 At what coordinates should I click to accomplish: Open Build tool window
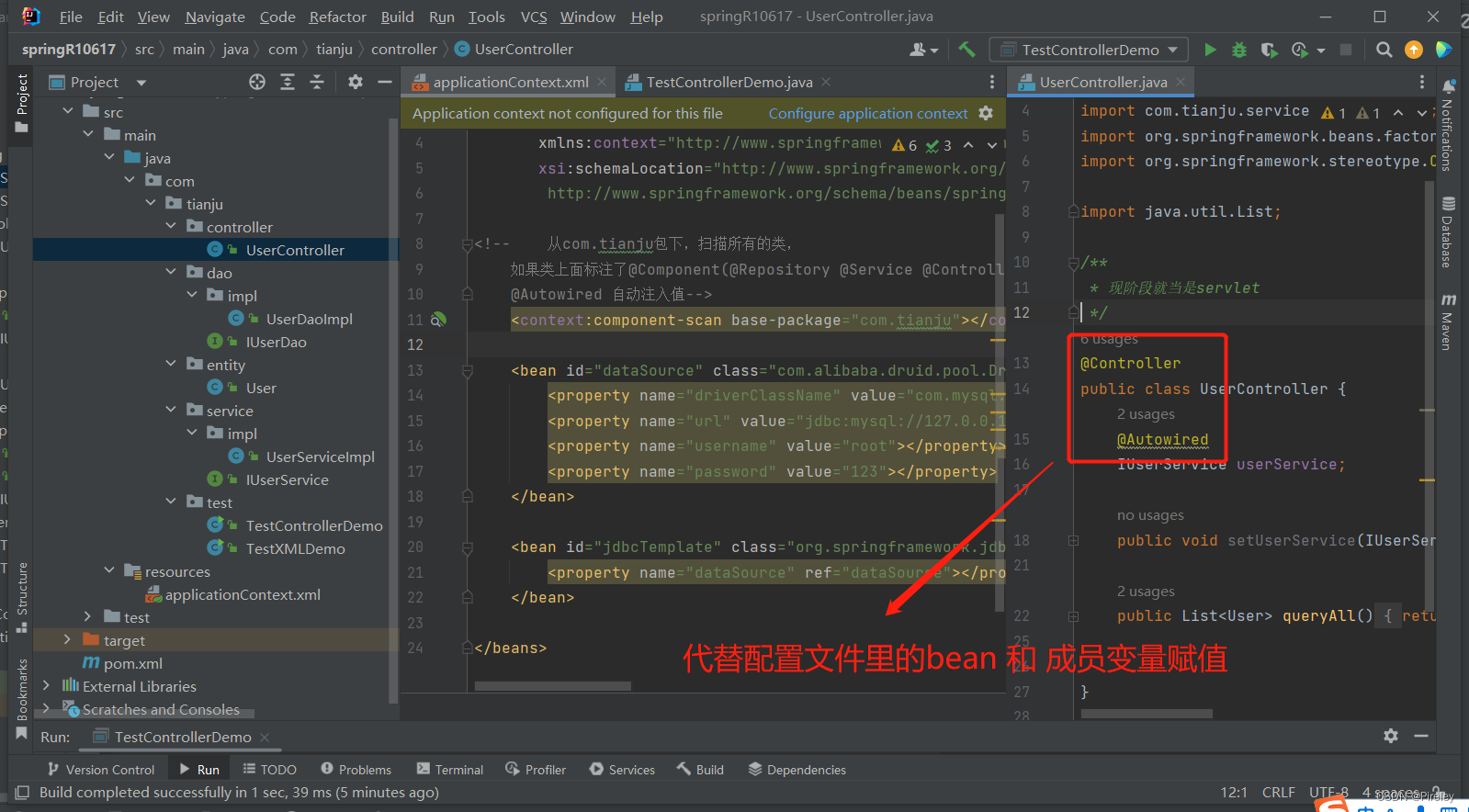(700, 769)
